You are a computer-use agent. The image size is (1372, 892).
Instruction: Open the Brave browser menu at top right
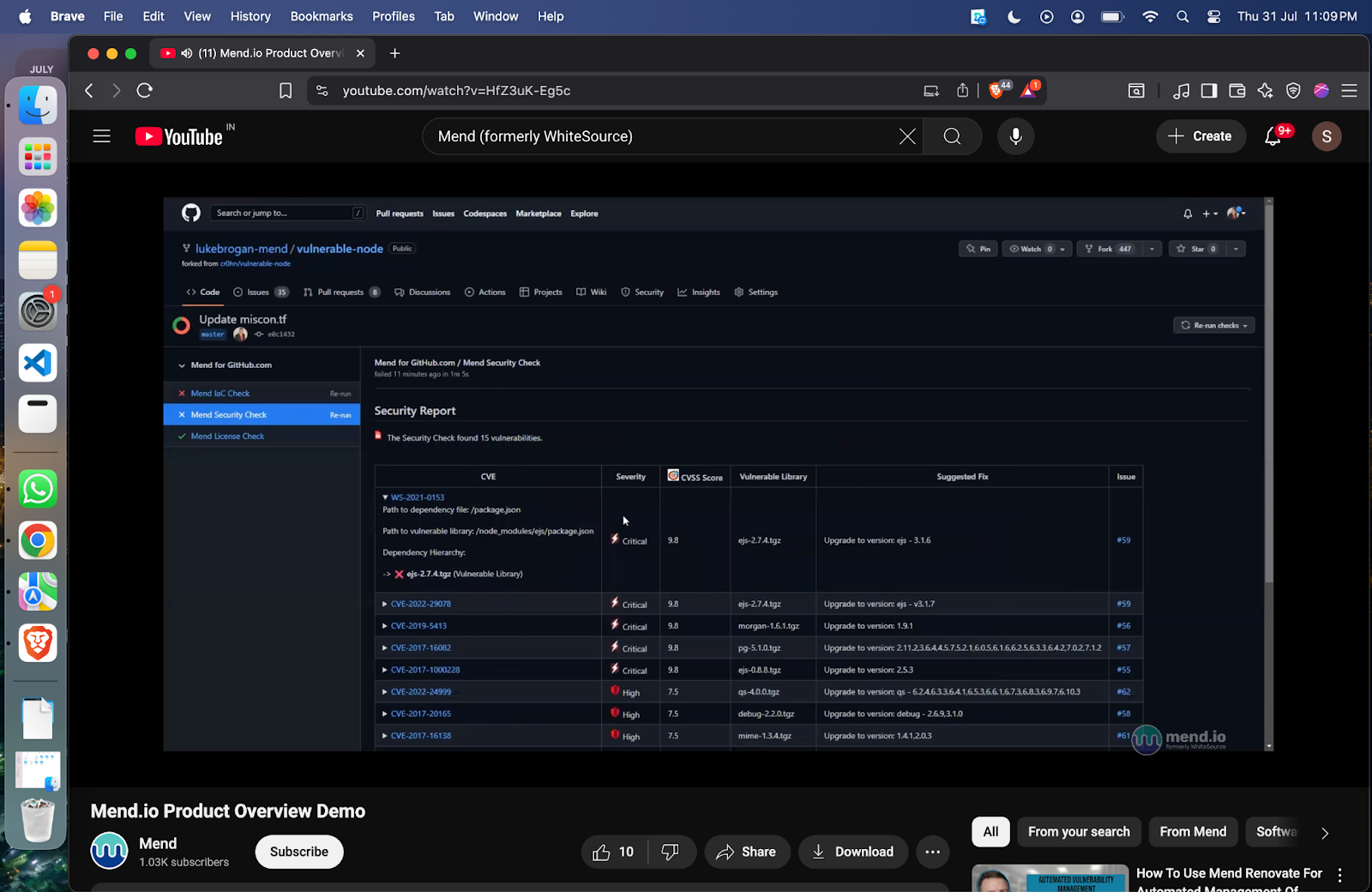point(1348,90)
